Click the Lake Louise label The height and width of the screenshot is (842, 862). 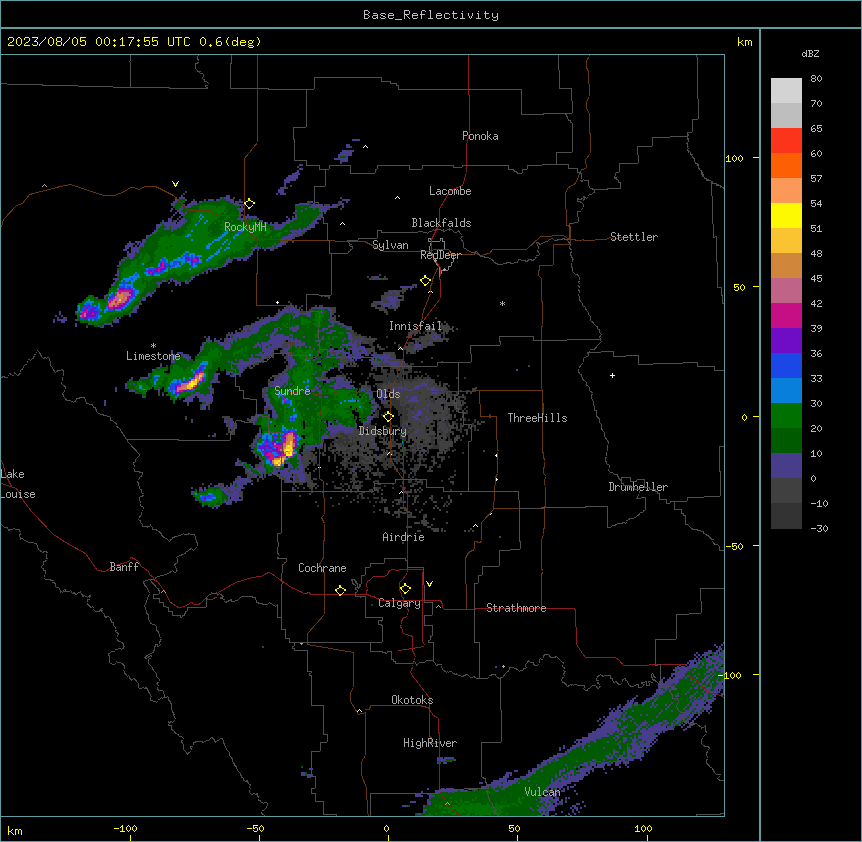click(18, 484)
